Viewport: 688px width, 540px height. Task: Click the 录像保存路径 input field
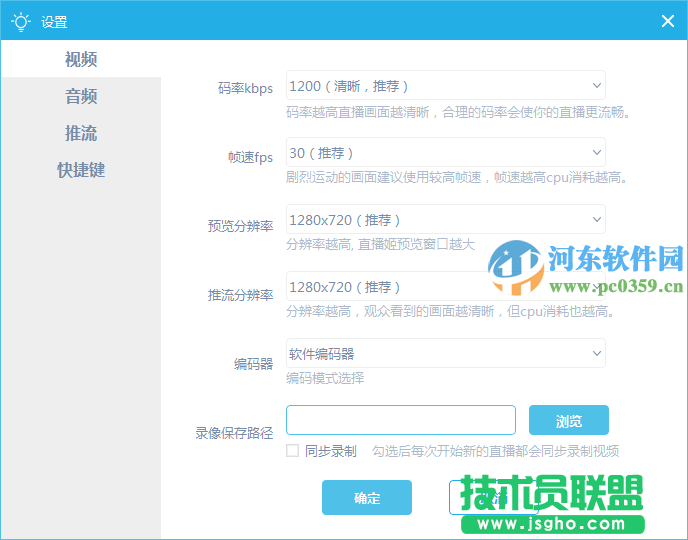pos(401,420)
